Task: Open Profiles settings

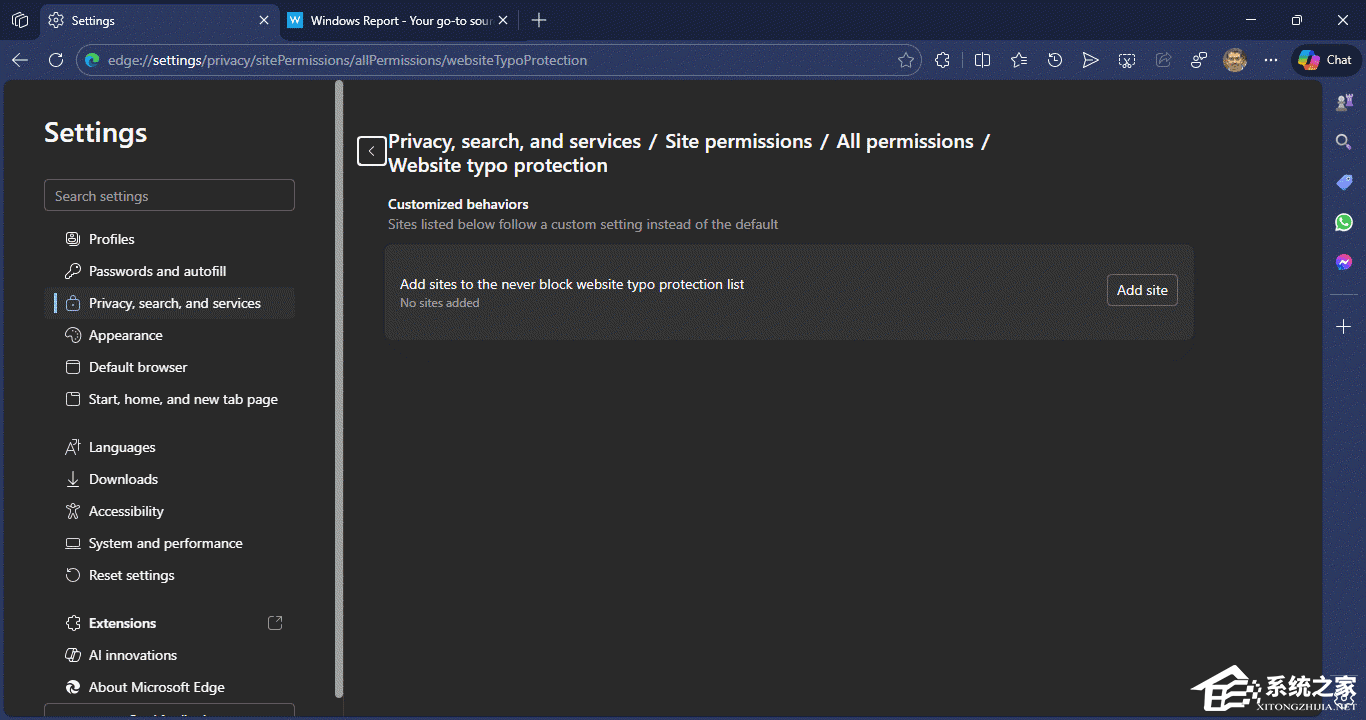Action: pos(169,239)
